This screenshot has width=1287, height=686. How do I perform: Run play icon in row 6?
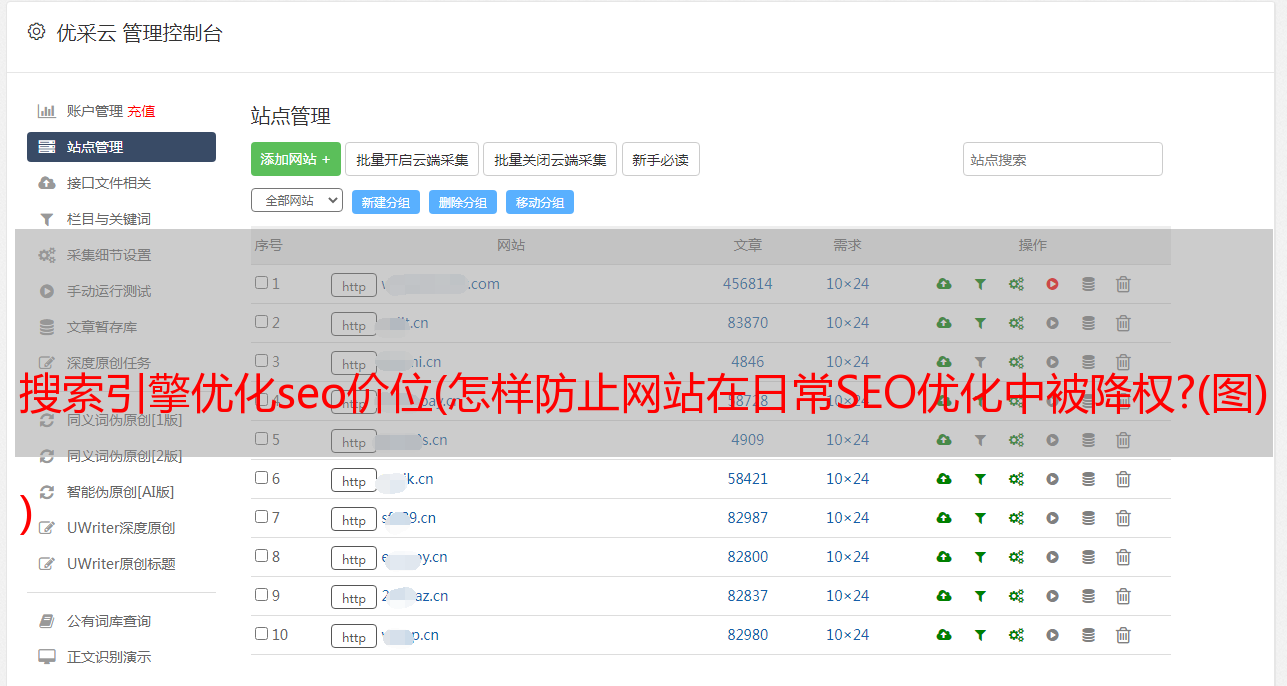pos(1052,479)
